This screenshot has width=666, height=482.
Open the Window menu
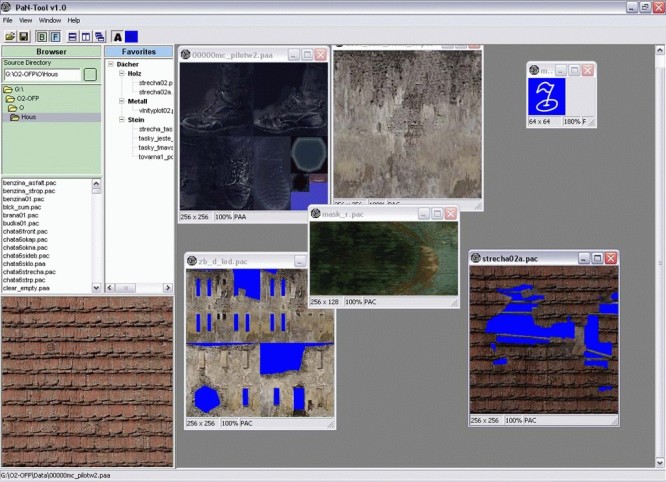[x=49, y=20]
